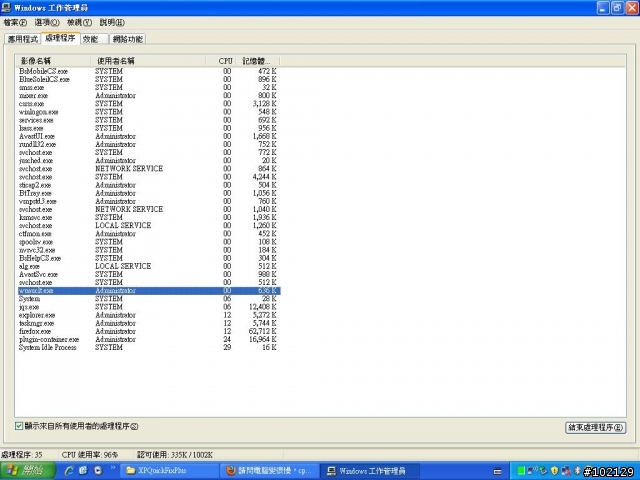Viewport: 640px width, 480px height.
Task: Sort by 記憶體 column header
Action: coord(258,61)
